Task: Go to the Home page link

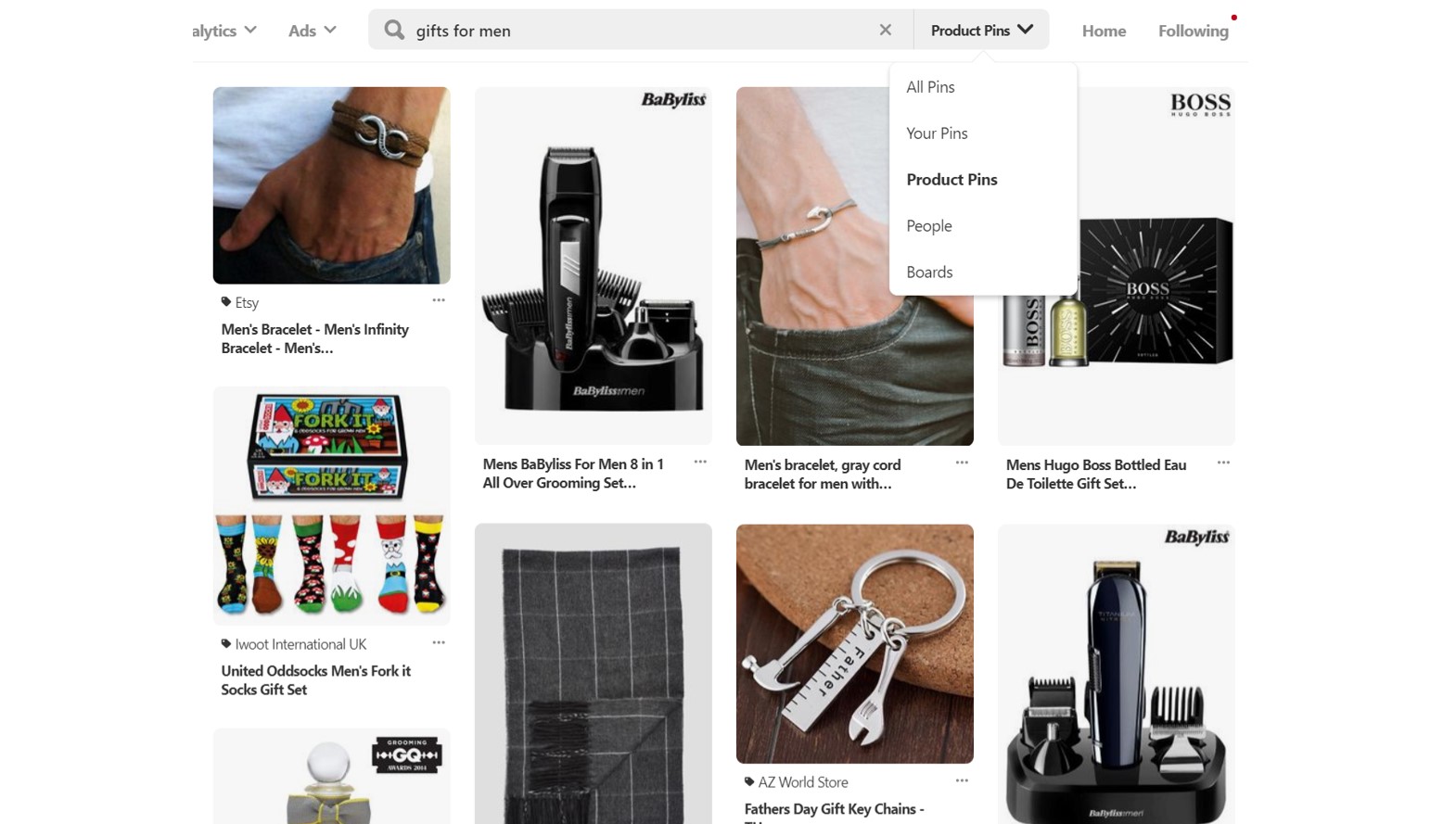Action: [1104, 31]
